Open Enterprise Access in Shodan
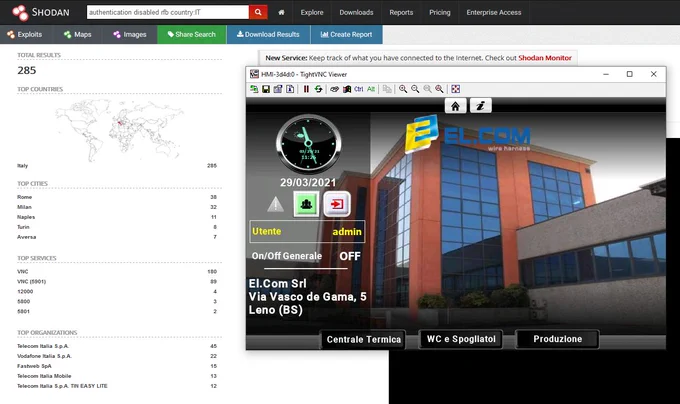Screen dimensions: 680x404 pos(494,13)
